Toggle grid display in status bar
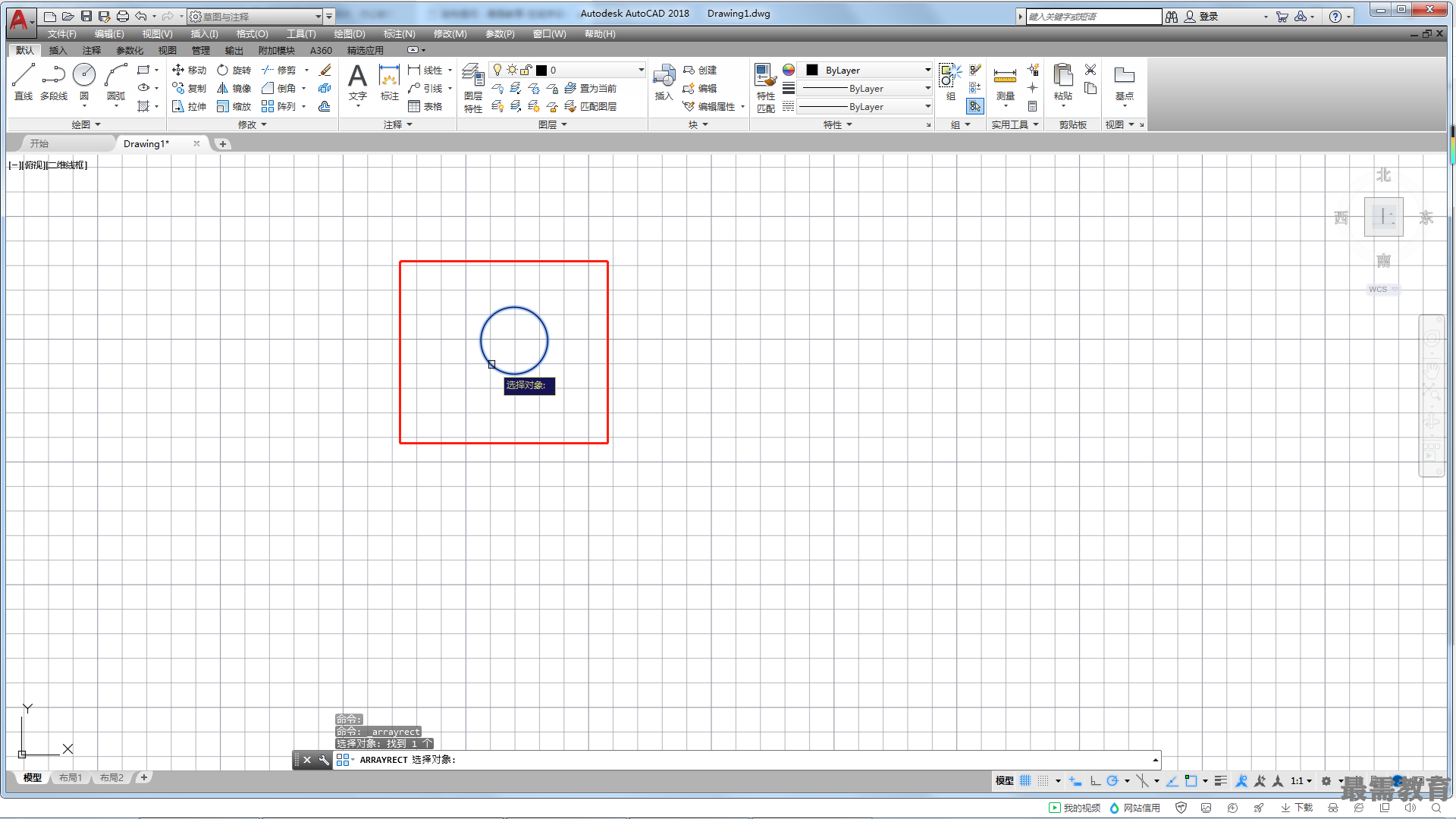The width and height of the screenshot is (1456, 819). click(1025, 780)
